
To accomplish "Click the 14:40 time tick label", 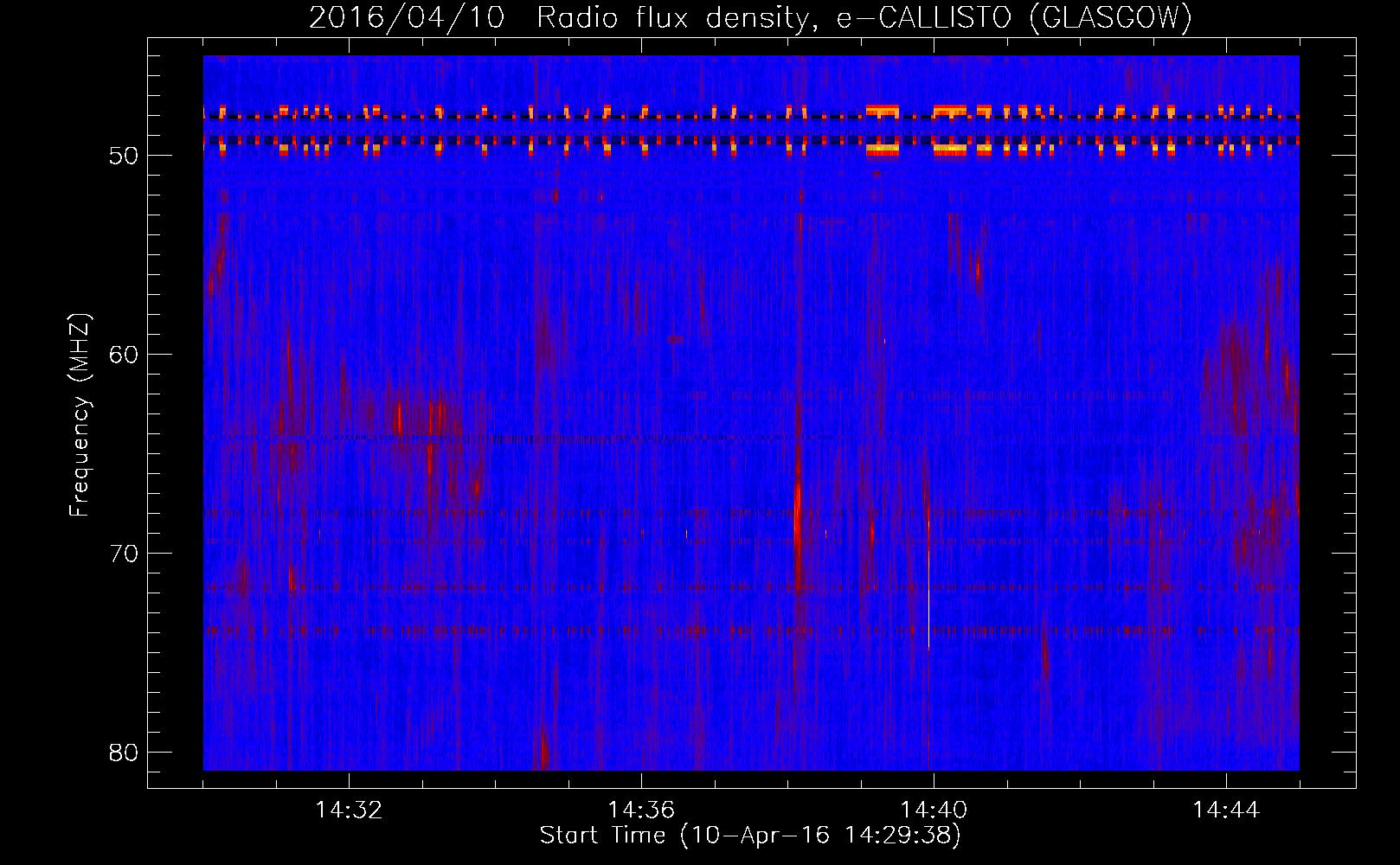I will click(x=934, y=811).
